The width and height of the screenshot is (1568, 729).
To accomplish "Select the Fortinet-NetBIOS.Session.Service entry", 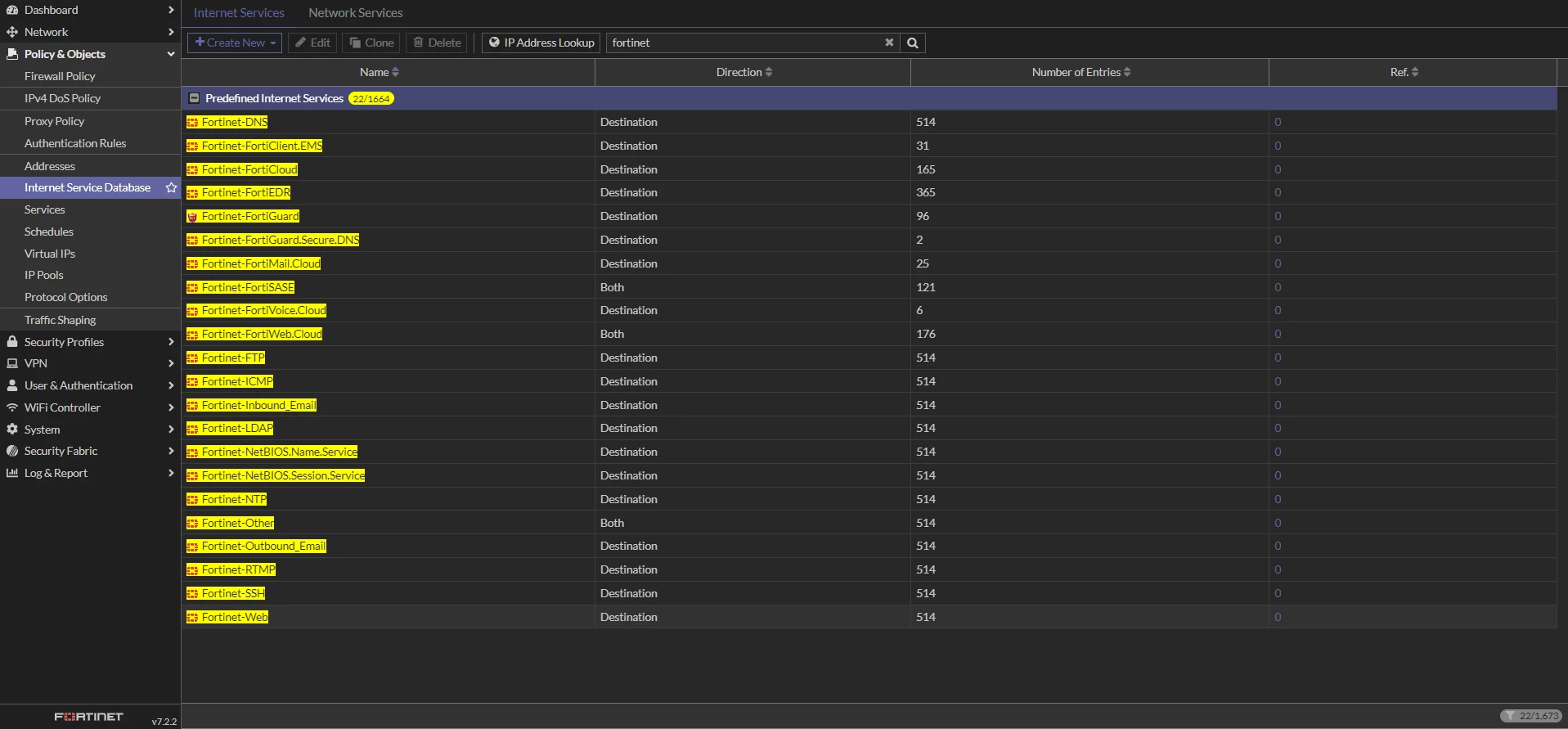I will coord(283,475).
